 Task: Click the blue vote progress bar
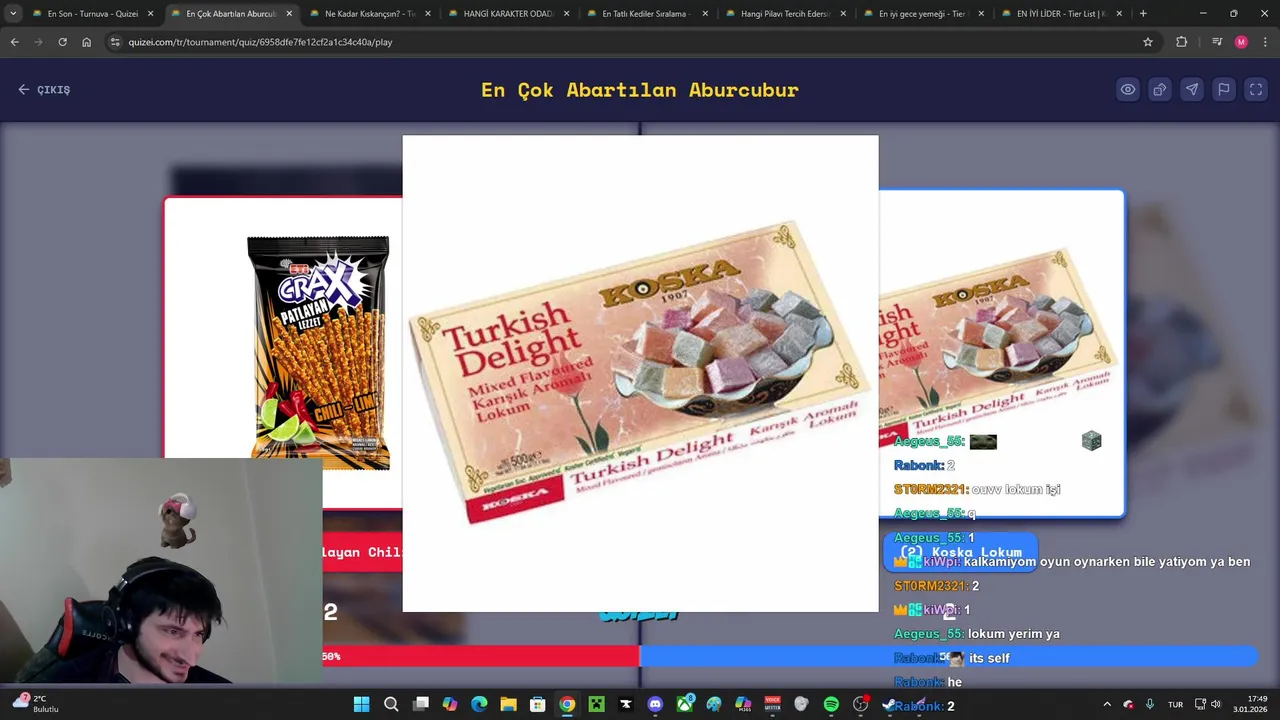point(948,656)
